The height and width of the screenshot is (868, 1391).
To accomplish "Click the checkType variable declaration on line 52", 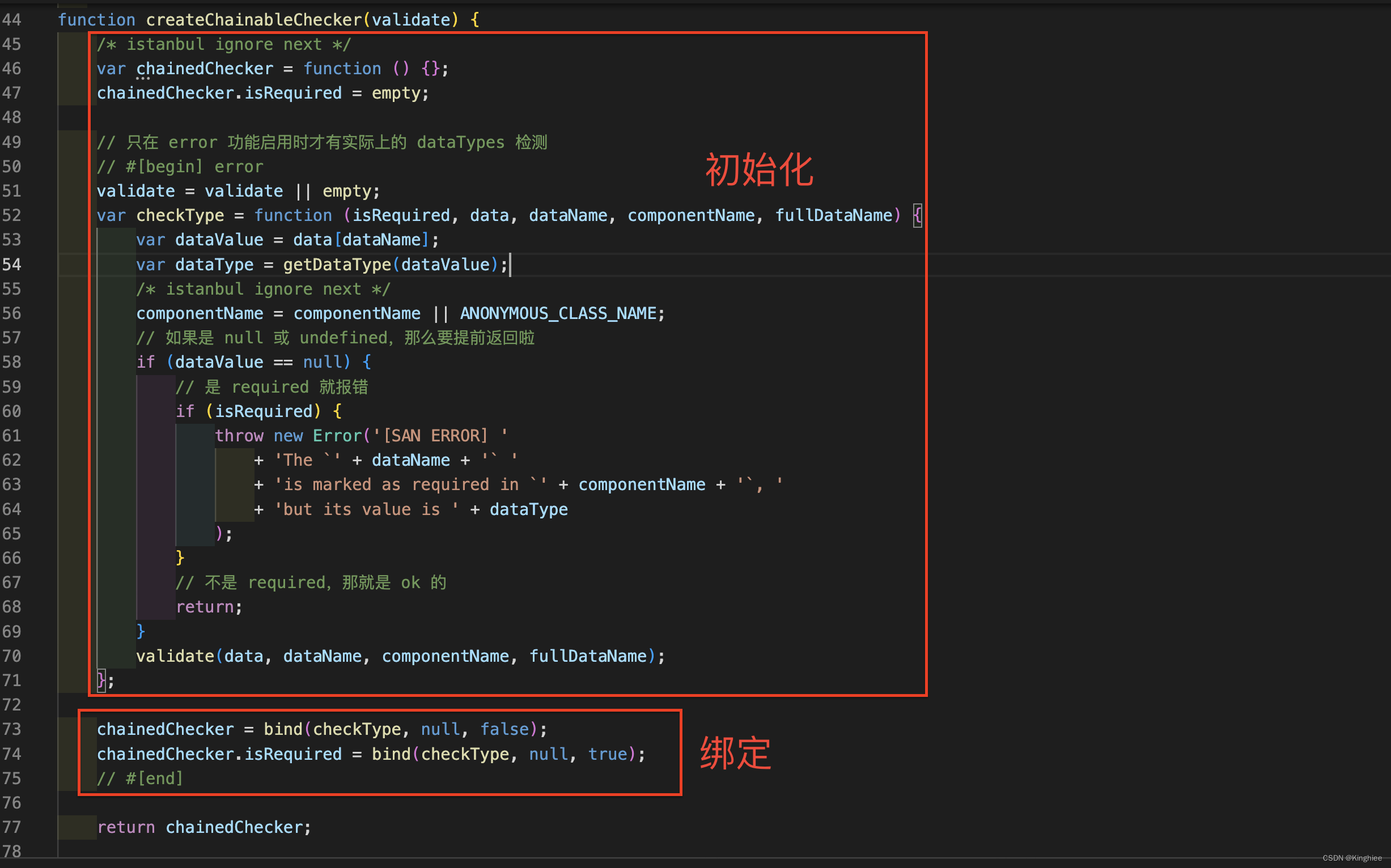I will (x=180, y=216).
